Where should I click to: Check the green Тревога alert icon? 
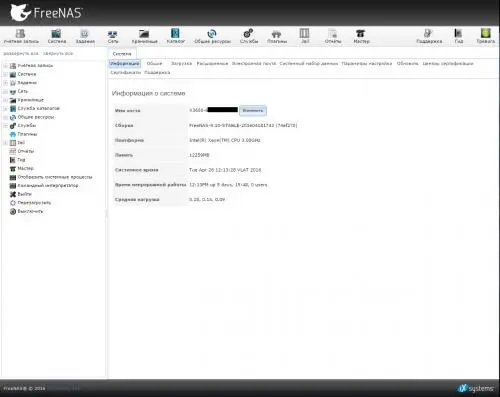tap(485, 36)
